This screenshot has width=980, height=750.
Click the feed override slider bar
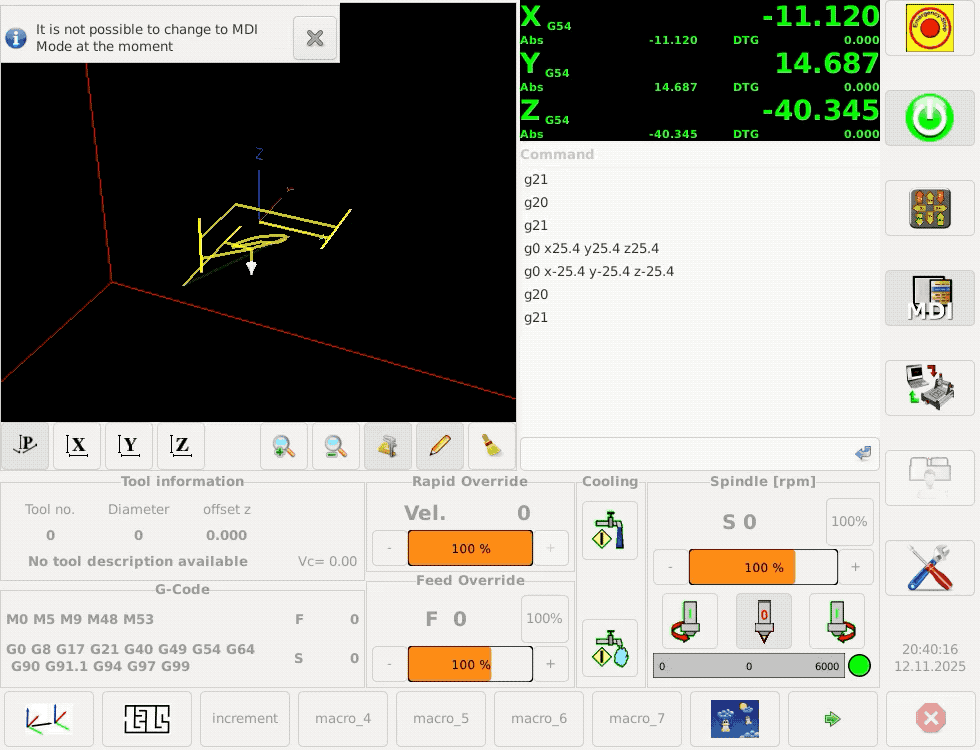pyautogui.click(x=470, y=664)
